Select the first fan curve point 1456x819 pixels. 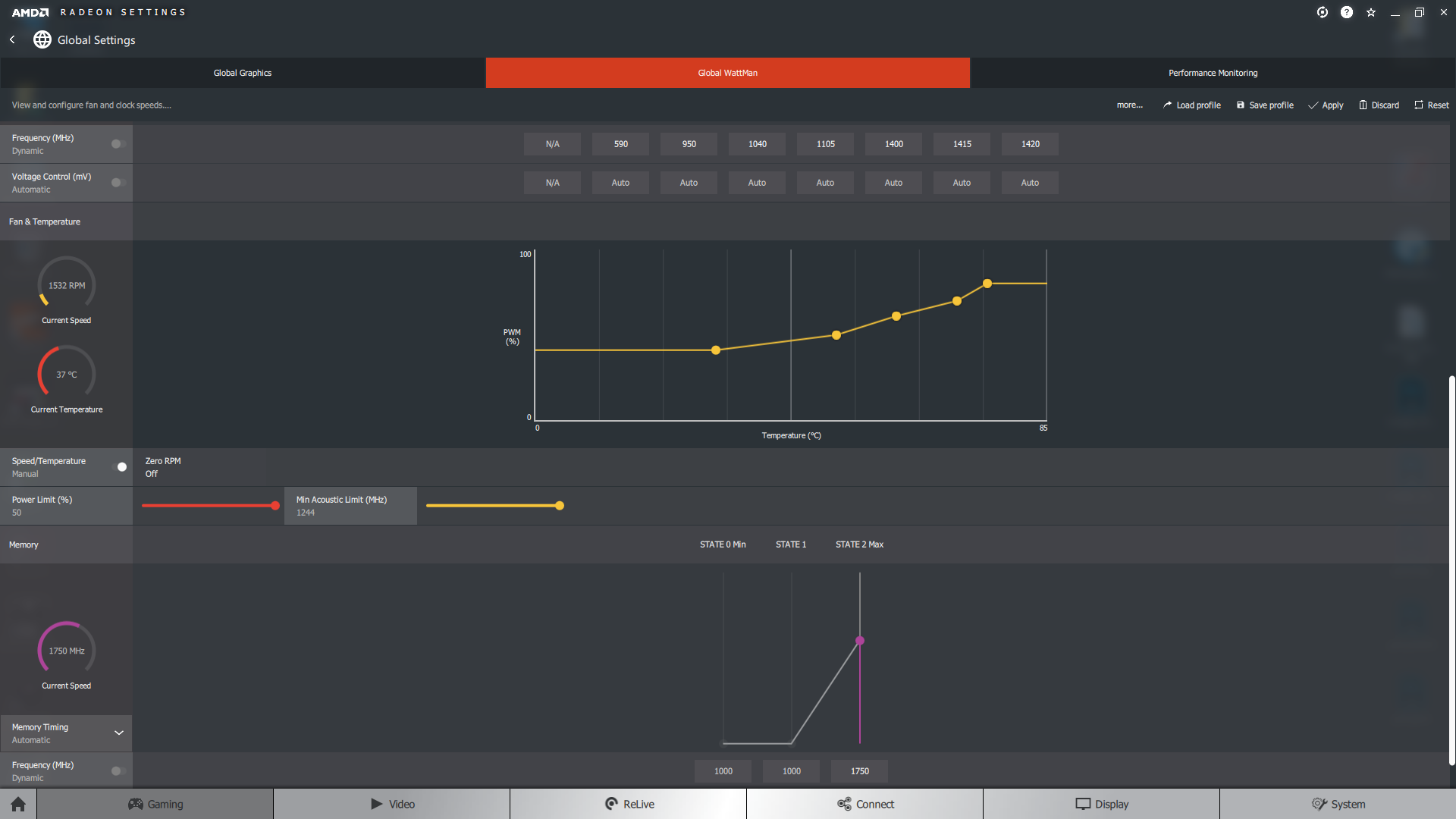click(x=716, y=350)
